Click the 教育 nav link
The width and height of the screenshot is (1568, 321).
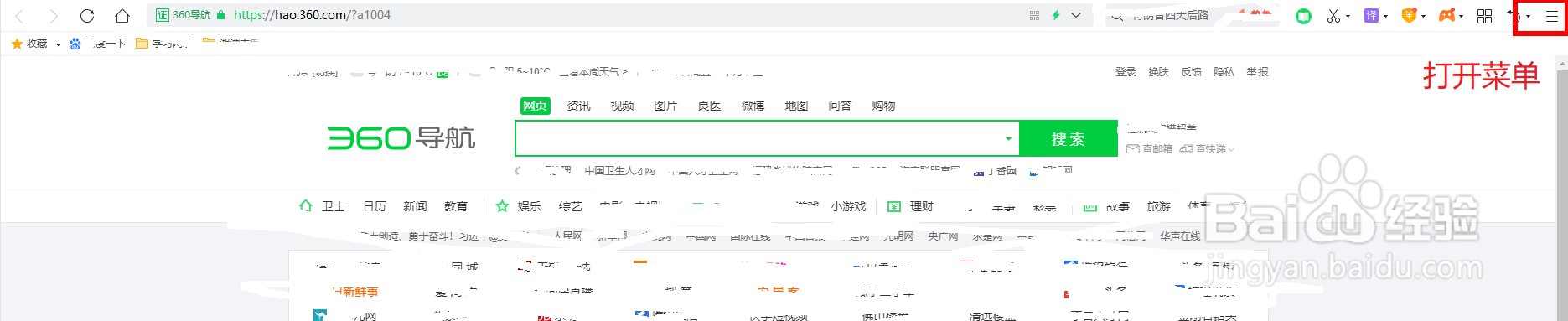tap(456, 206)
